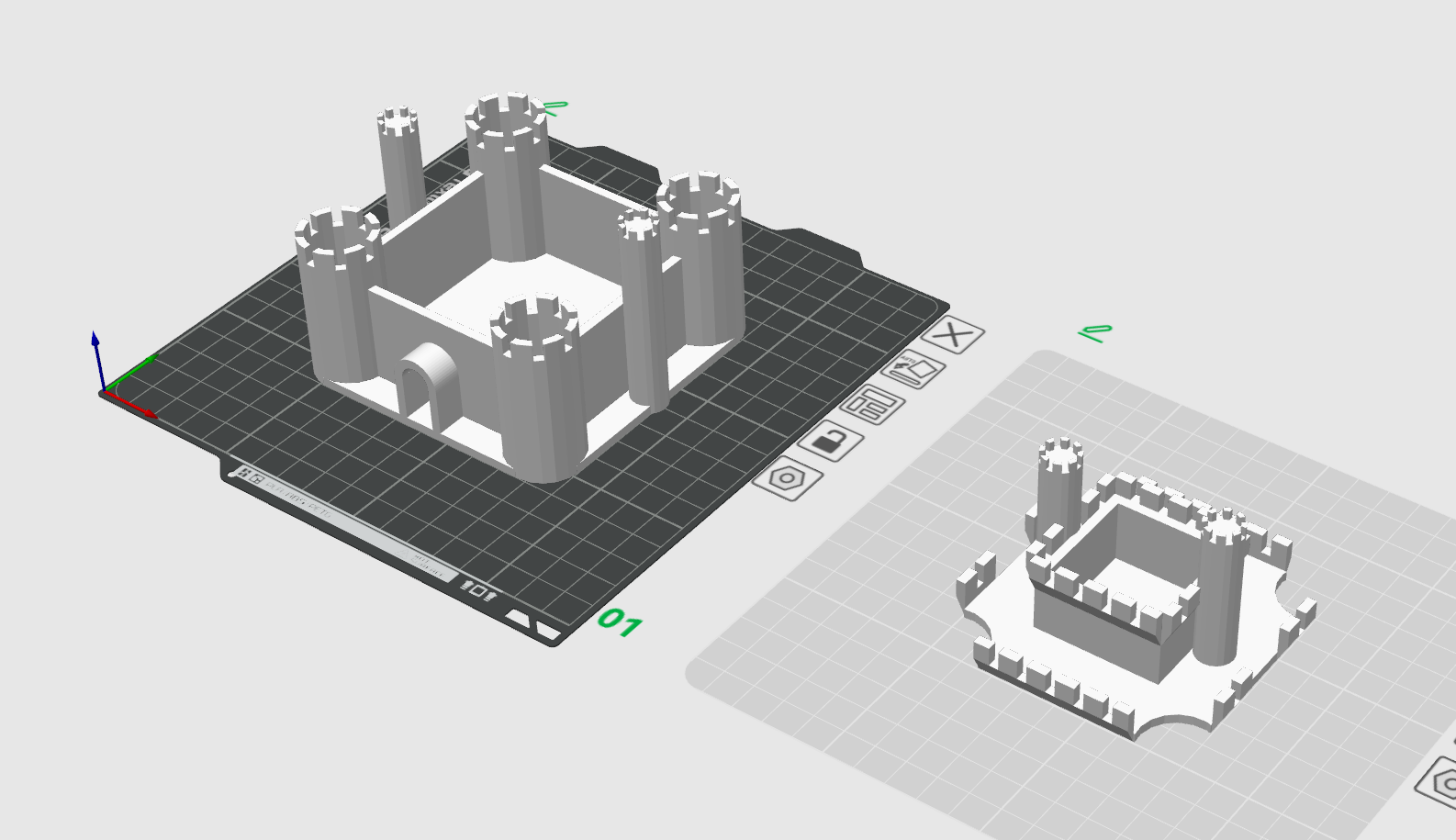Toggle the plate 01 lock icon
Image resolution: width=1456 pixels, height=840 pixels.
click(830, 442)
